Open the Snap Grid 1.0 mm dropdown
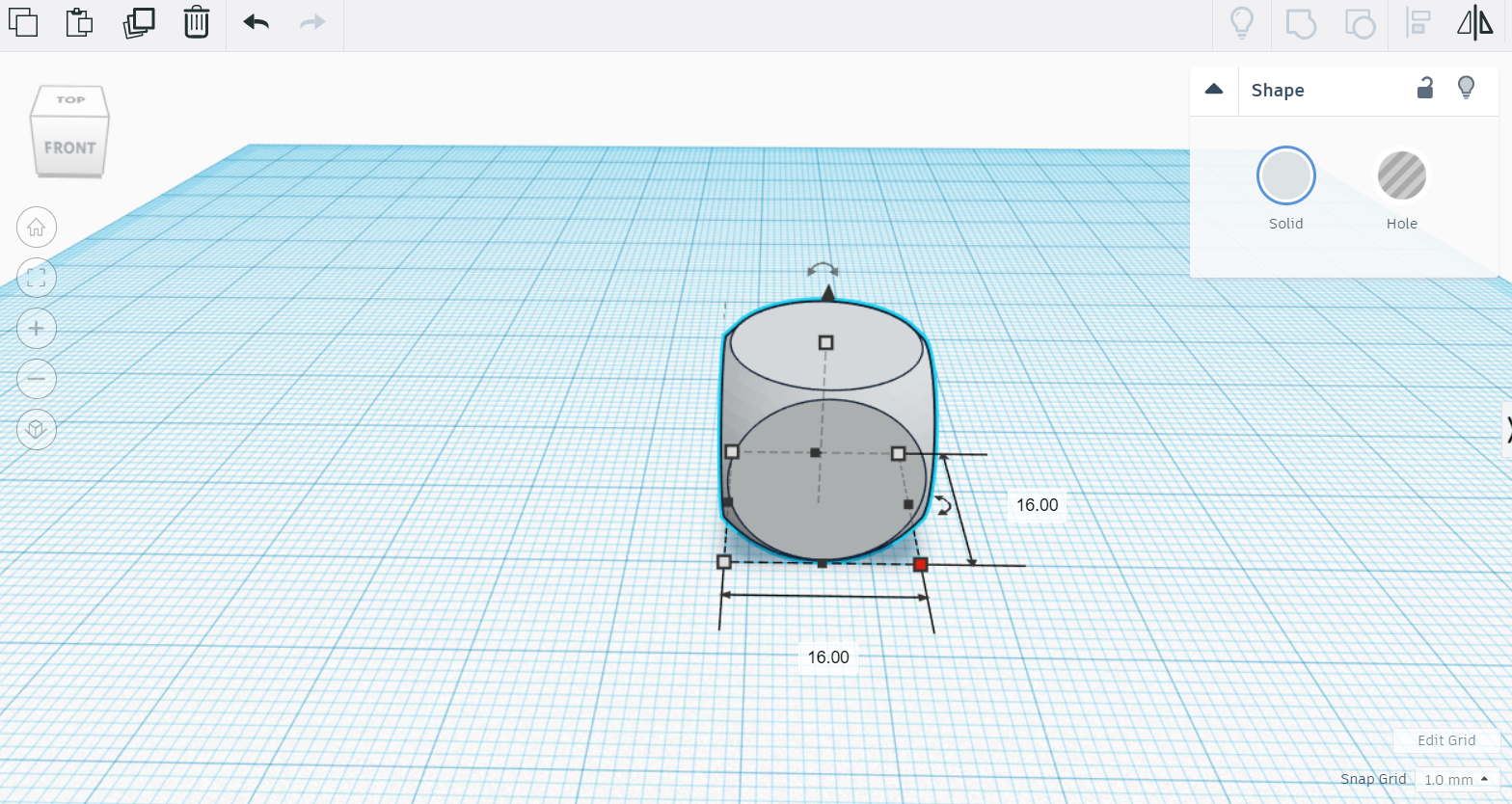This screenshot has width=1512, height=804. point(1456,779)
